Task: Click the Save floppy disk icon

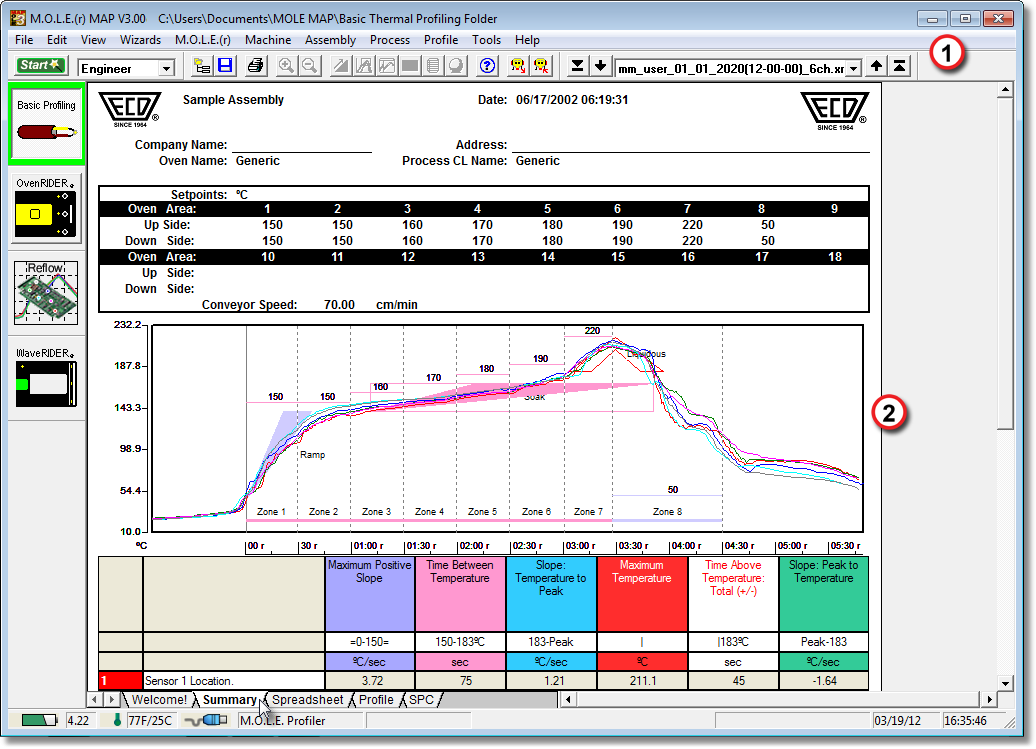Action: point(225,66)
